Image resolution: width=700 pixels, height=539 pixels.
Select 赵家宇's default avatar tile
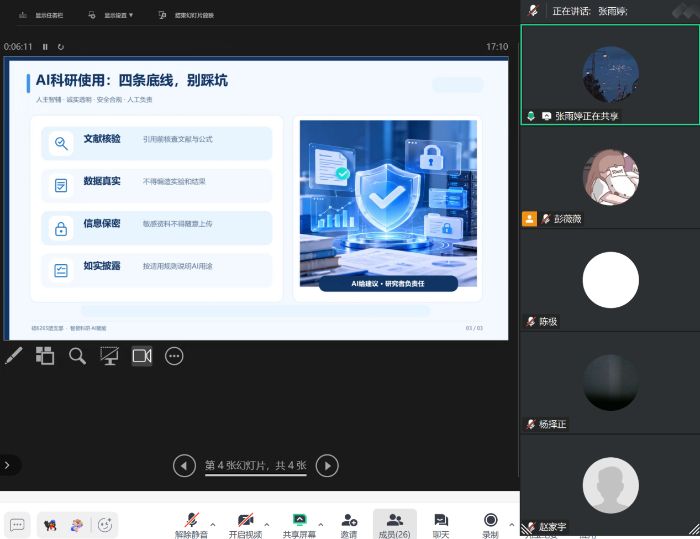click(x=611, y=485)
